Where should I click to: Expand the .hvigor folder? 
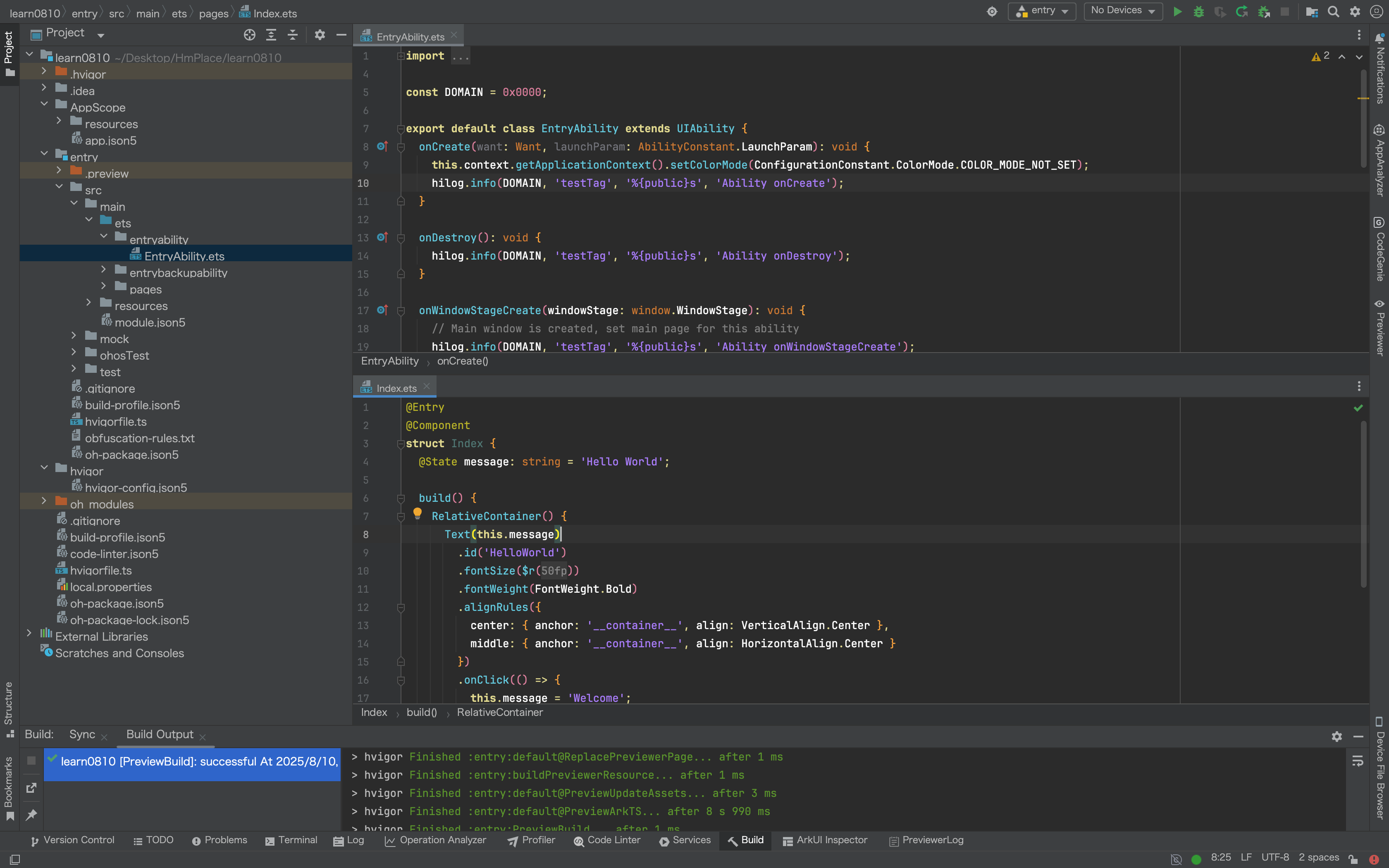pyautogui.click(x=44, y=71)
